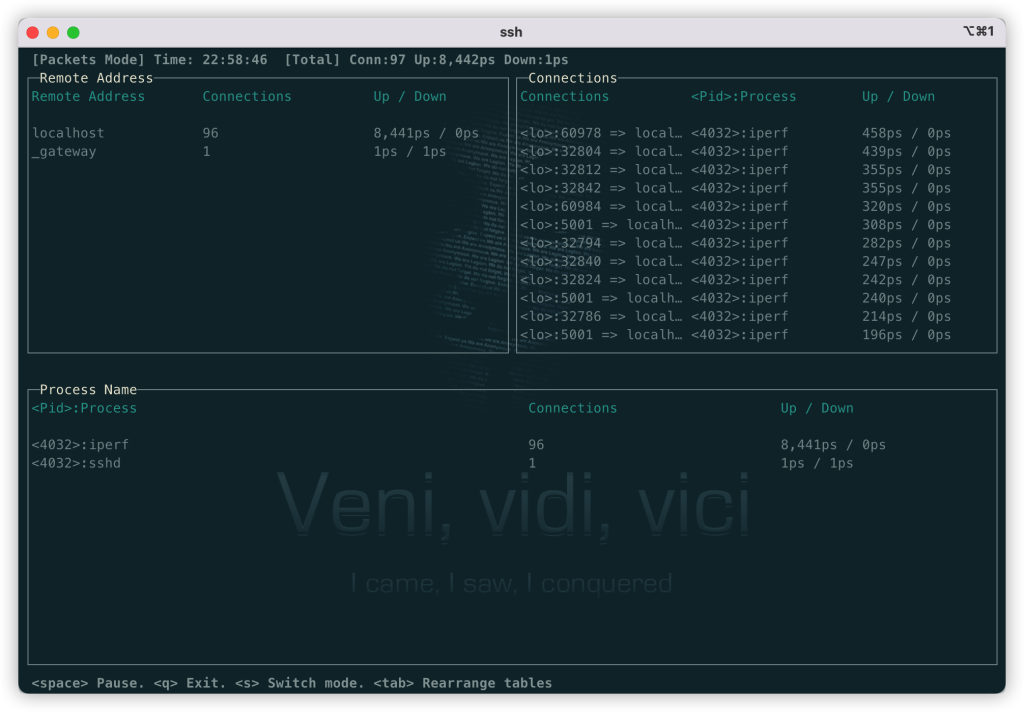Click the ⌥⌘1 shortcut indicator in title bar
This screenshot has height=712, width=1024.
(x=978, y=32)
